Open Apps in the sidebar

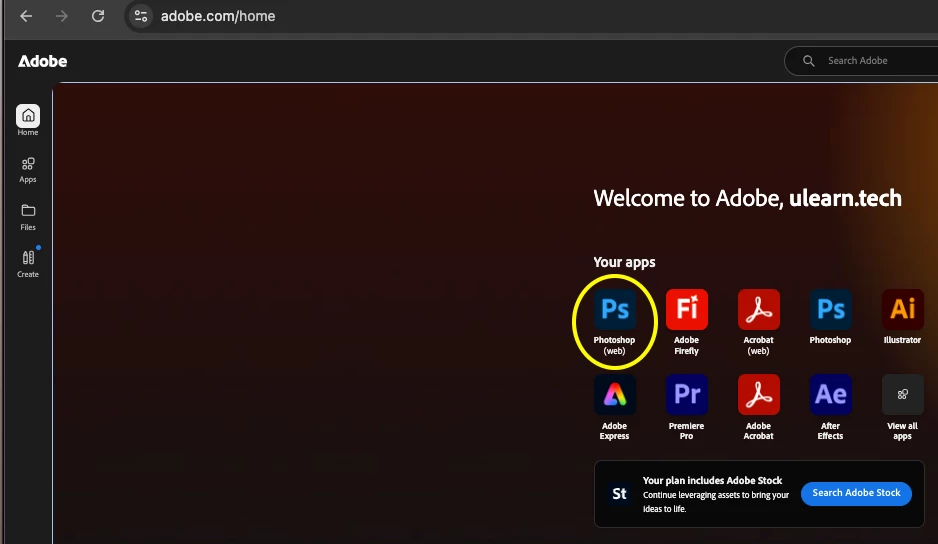28,170
